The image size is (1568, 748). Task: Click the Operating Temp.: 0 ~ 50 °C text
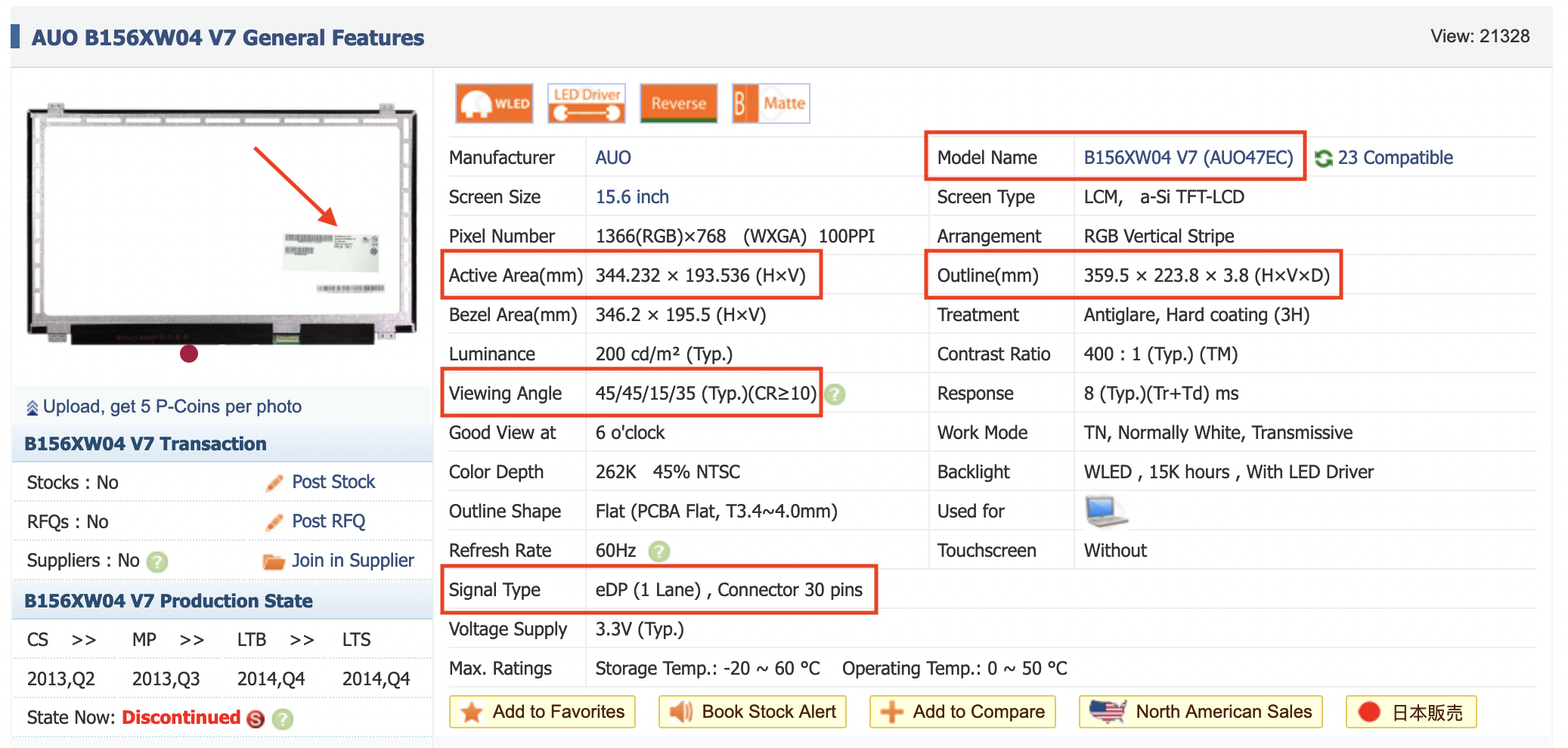(955, 668)
